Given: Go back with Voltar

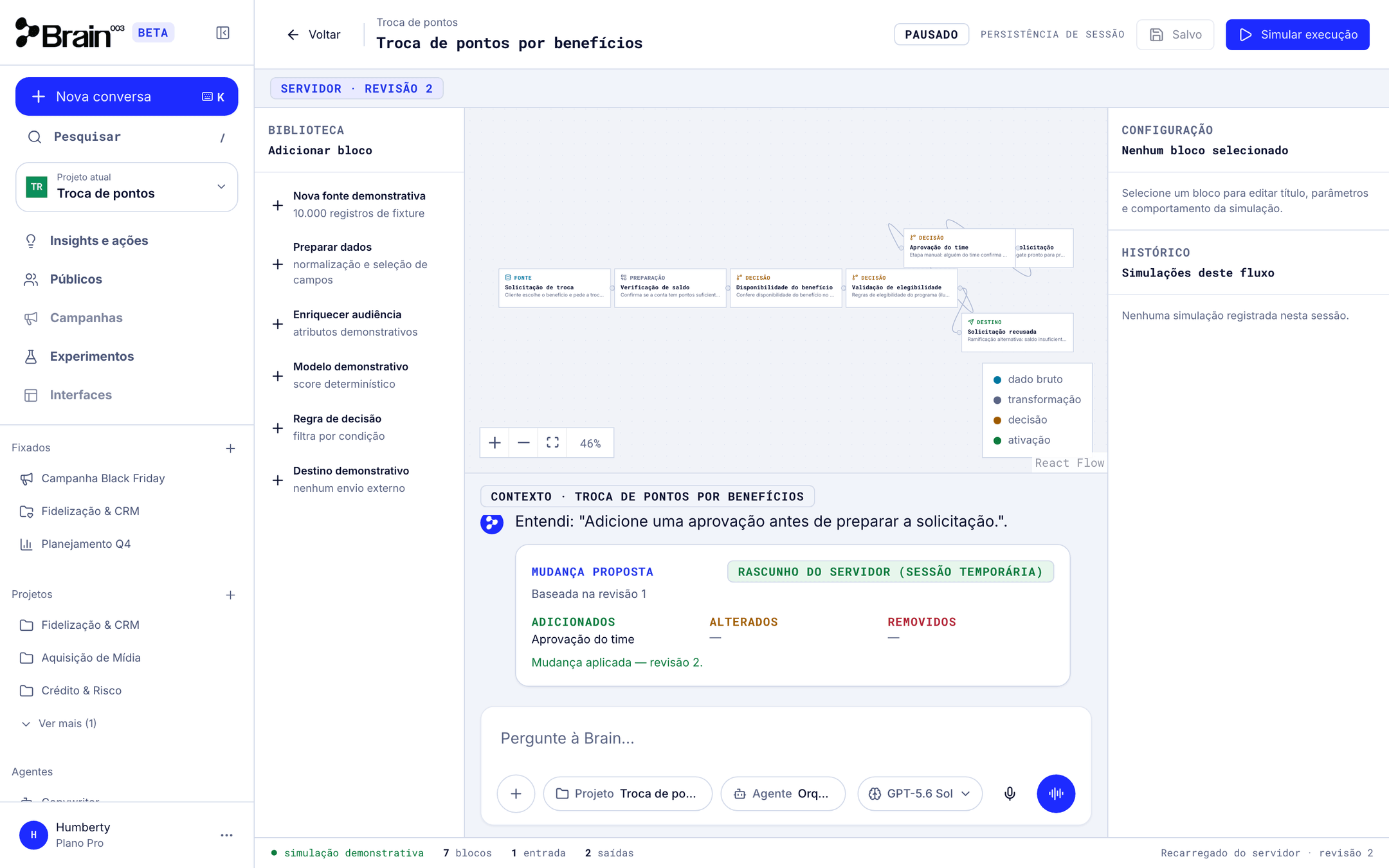Looking at the screenshot, I should (x=313, y=35).
